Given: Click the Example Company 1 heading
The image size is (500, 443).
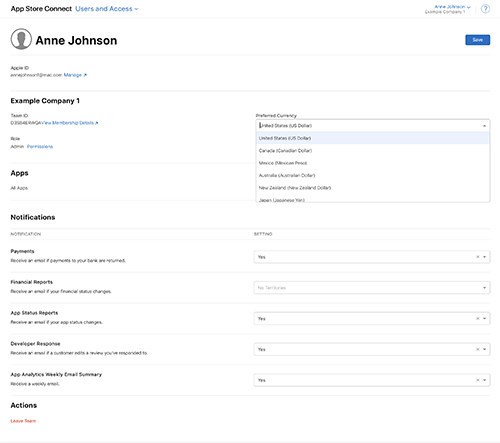Looking at the screenshot, I should 45,101.
